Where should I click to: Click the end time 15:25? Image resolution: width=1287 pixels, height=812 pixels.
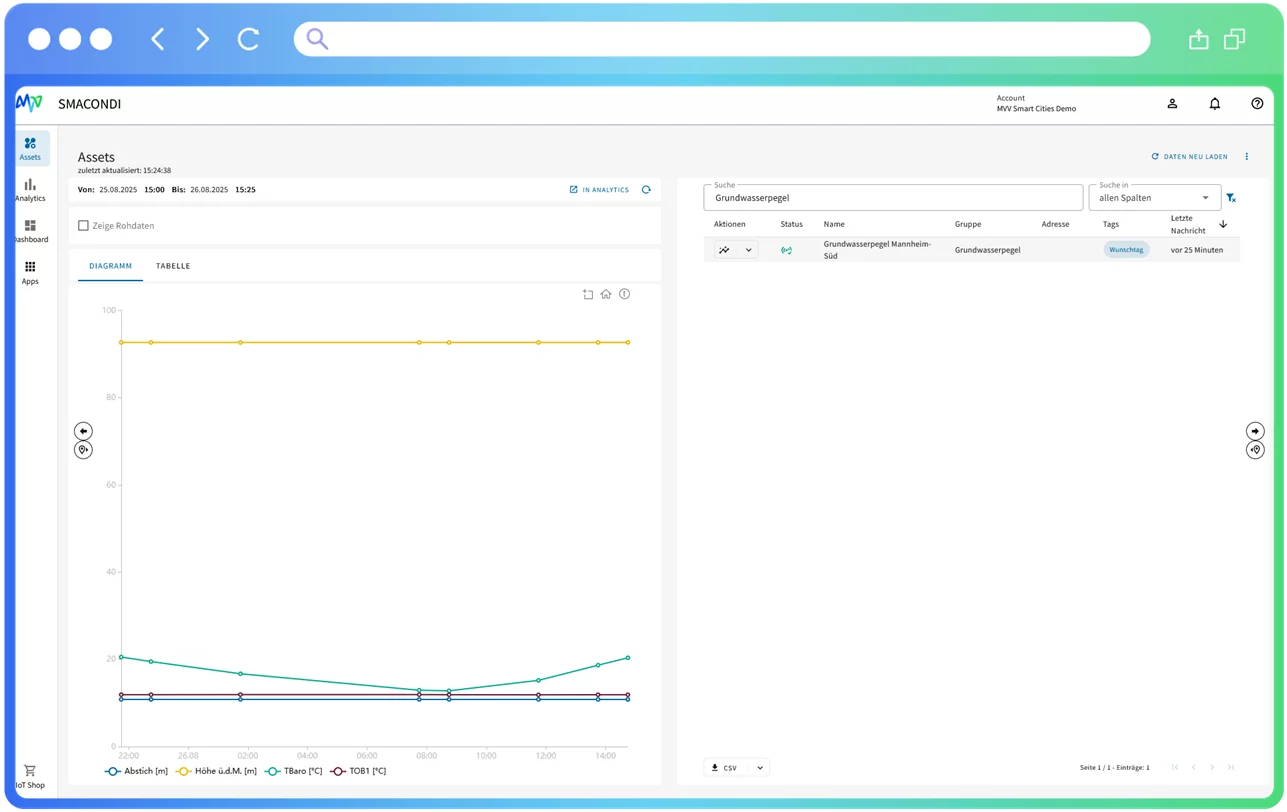coord(245,190)
